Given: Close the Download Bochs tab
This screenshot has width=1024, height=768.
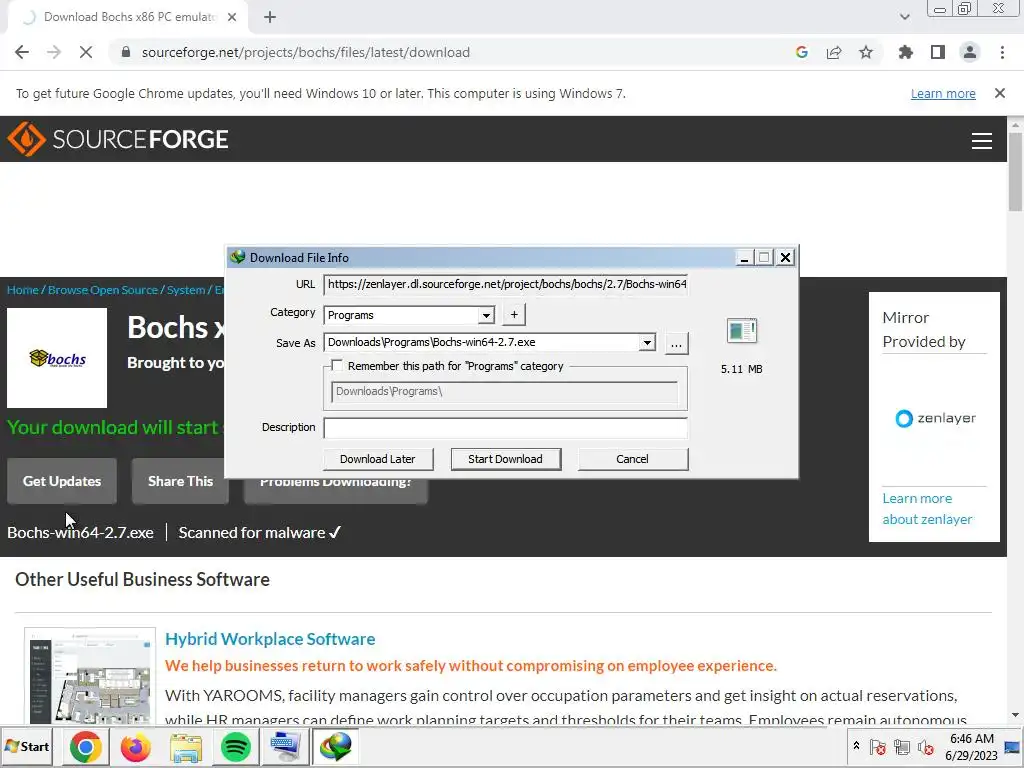Looking at the screenshot, I should pos(232,17).
